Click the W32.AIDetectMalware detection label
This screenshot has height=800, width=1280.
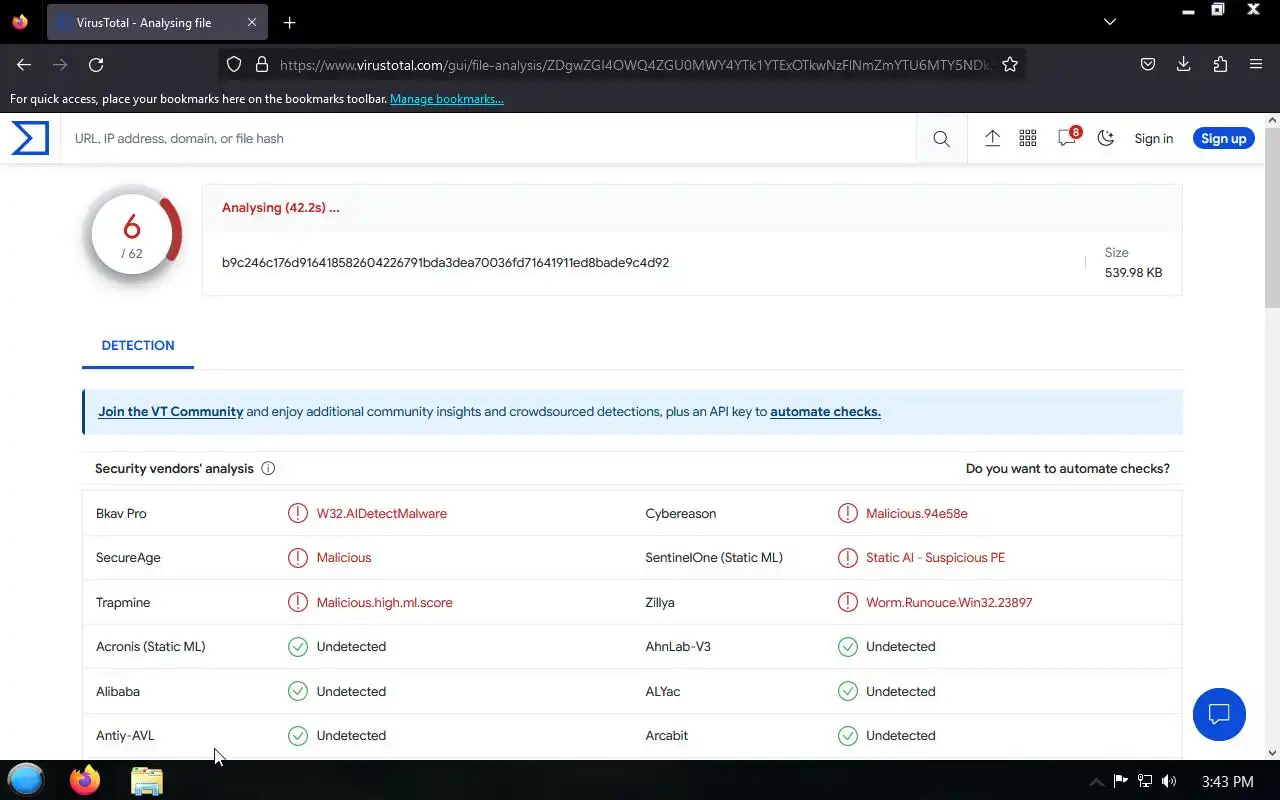[x=382, y=513]
